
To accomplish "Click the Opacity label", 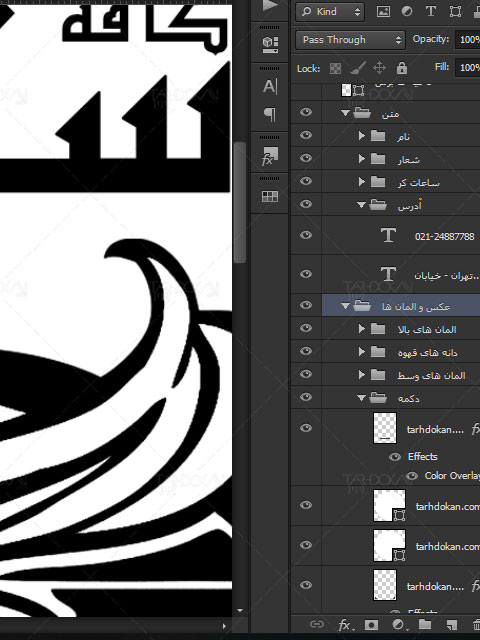I will point(431,39).
